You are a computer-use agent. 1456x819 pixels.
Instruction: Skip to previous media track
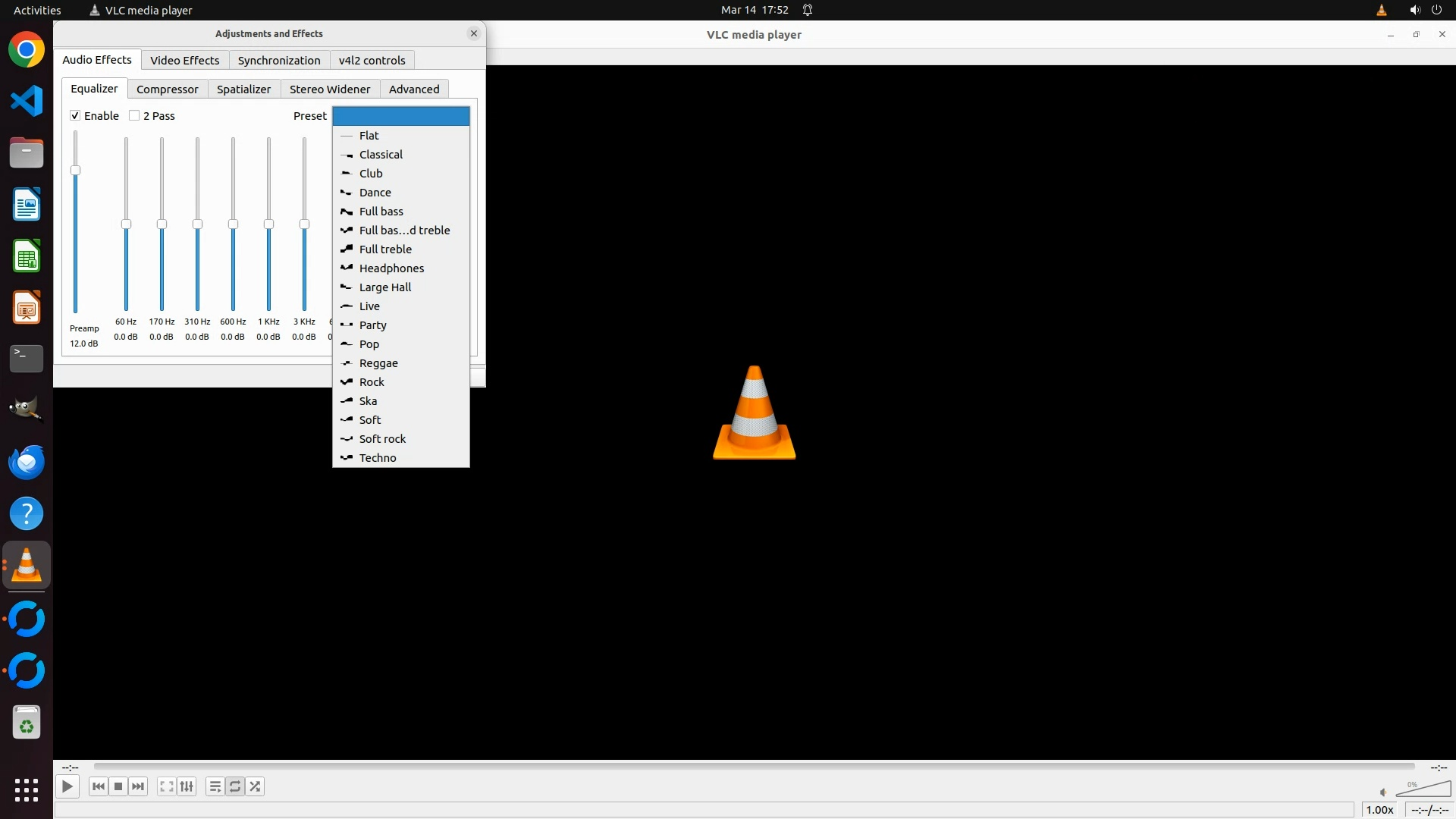98,786
